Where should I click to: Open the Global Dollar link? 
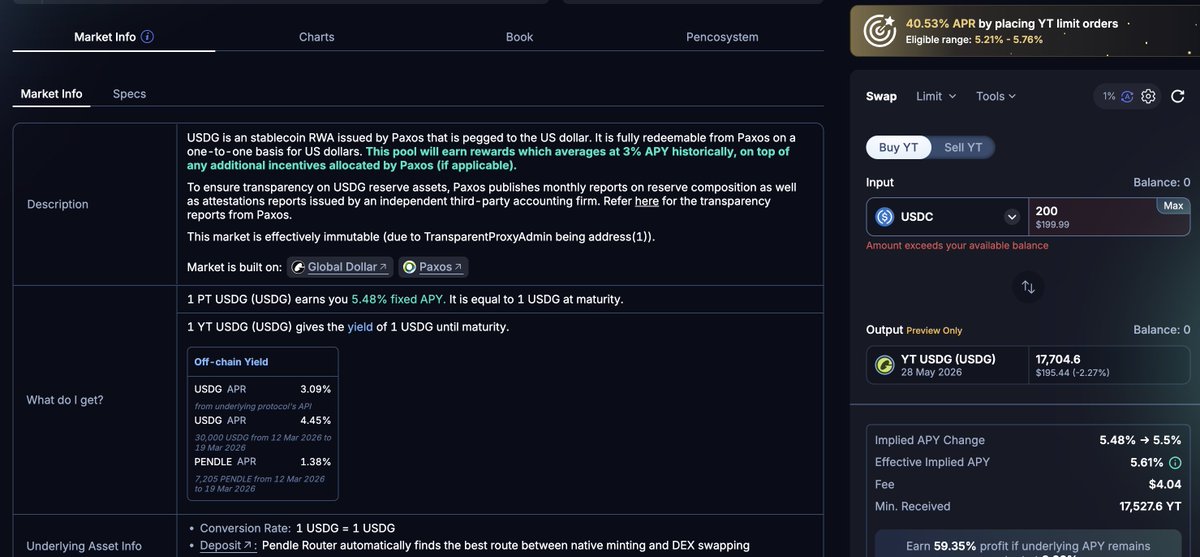tap(339, 267)
